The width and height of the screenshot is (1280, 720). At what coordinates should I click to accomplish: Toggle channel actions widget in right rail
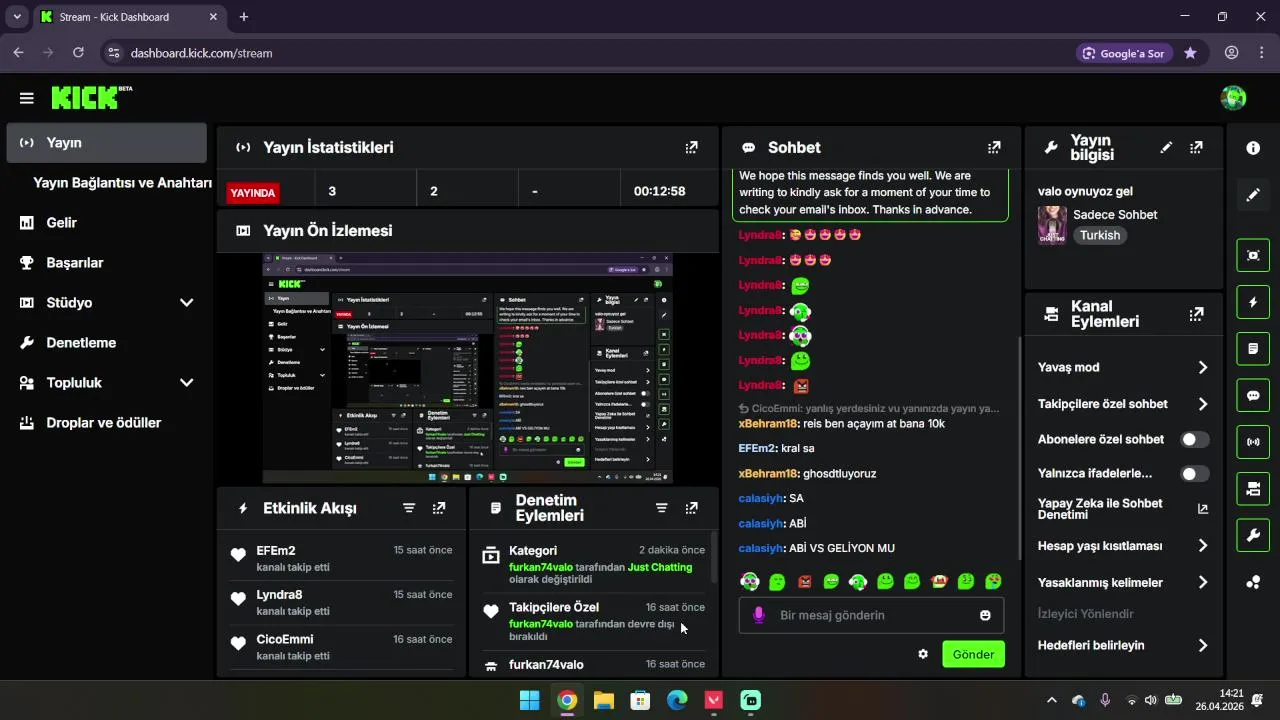pyautogui.click(x=1253, y=489)
